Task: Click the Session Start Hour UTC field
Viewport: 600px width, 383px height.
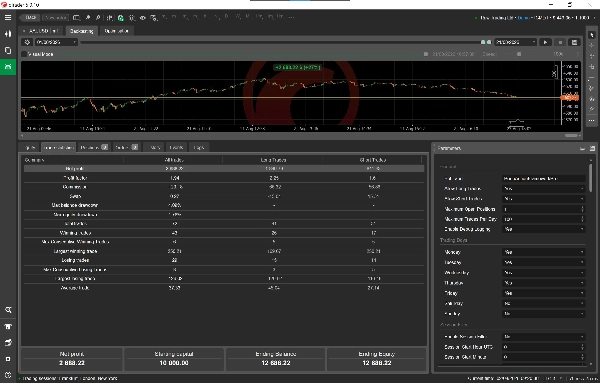Action: 543,347
